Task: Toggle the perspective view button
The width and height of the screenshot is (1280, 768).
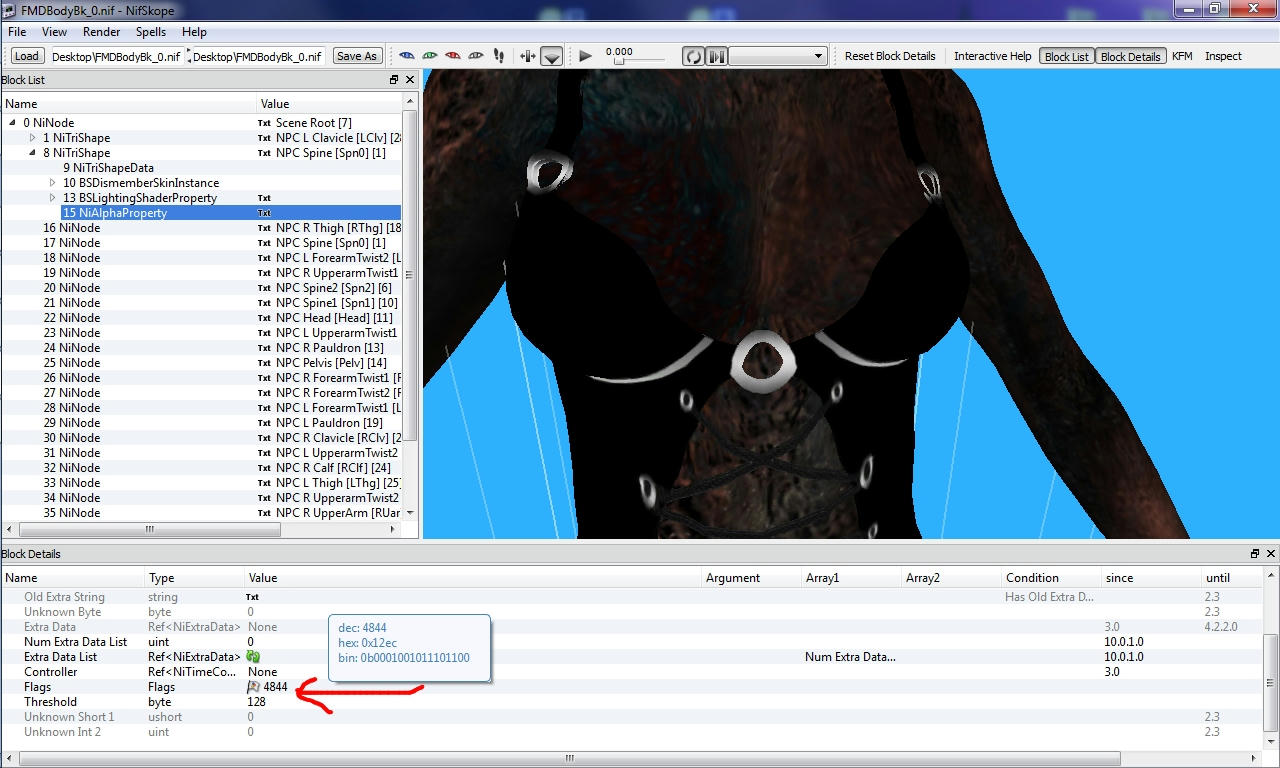Action: point(552,56)
